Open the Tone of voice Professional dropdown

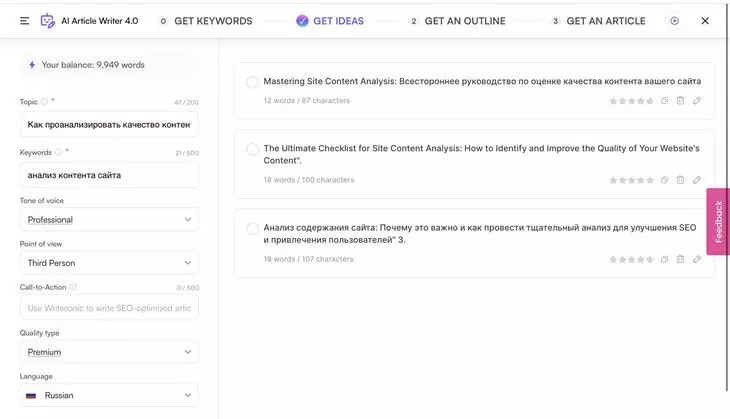point(109,219)
